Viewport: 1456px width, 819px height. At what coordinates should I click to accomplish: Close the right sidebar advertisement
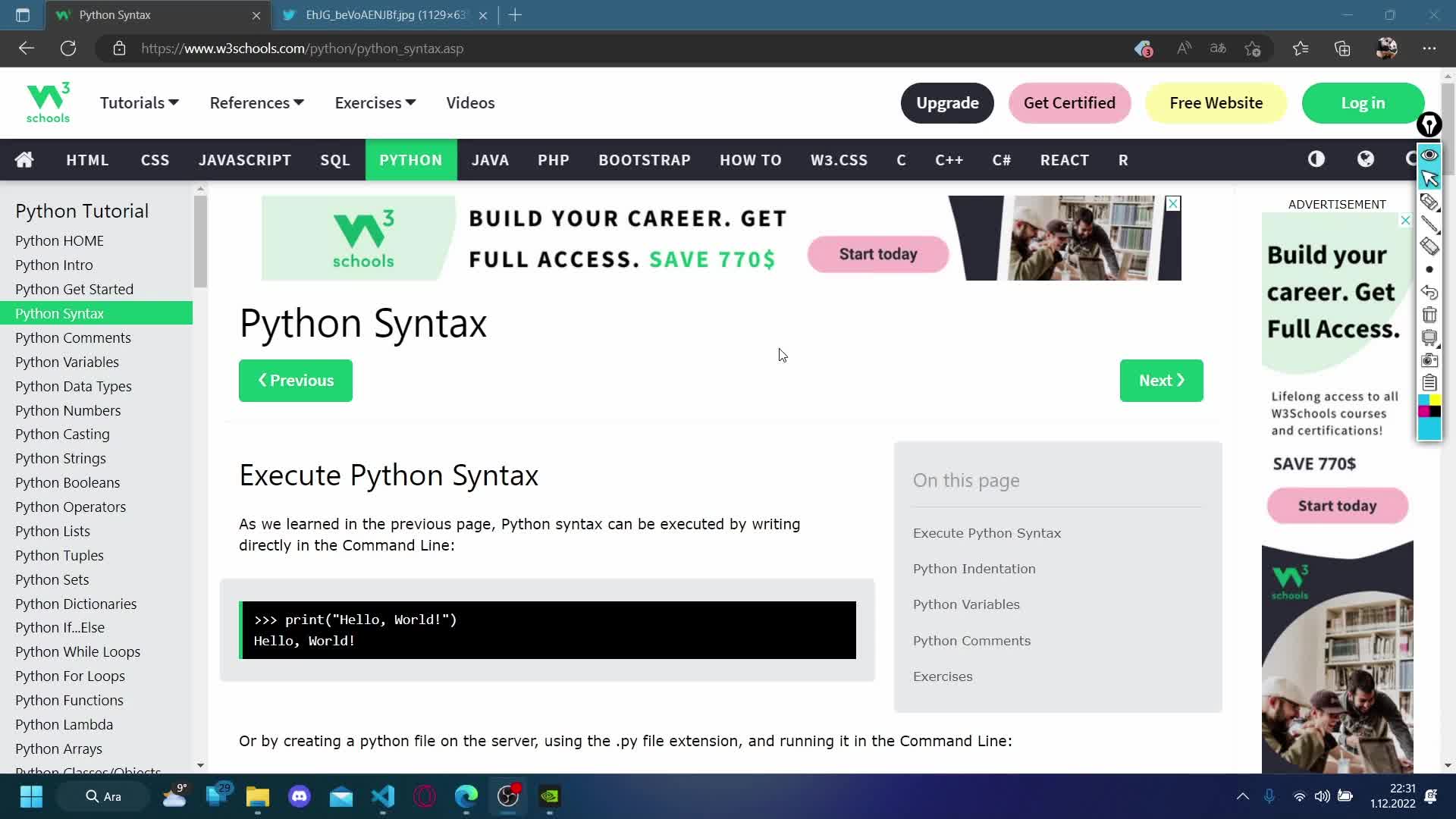(x=1405, y=220)
